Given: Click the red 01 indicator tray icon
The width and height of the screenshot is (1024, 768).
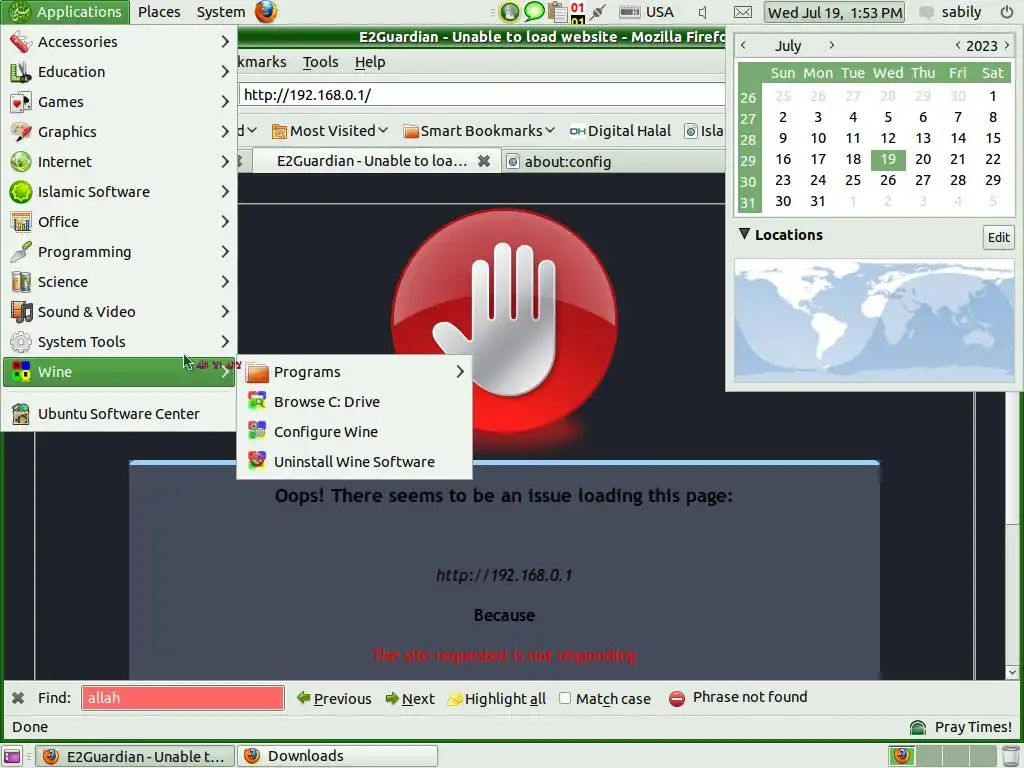Looking at the screenshot, I should (577, 12).
